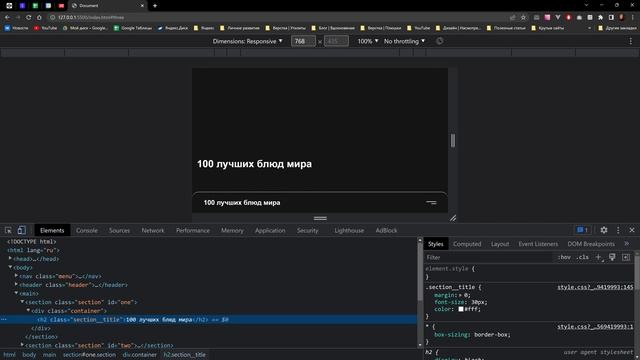Collapse the main element node
The height and width of the screenshot is (360, 640).
(x=16, y=293)
